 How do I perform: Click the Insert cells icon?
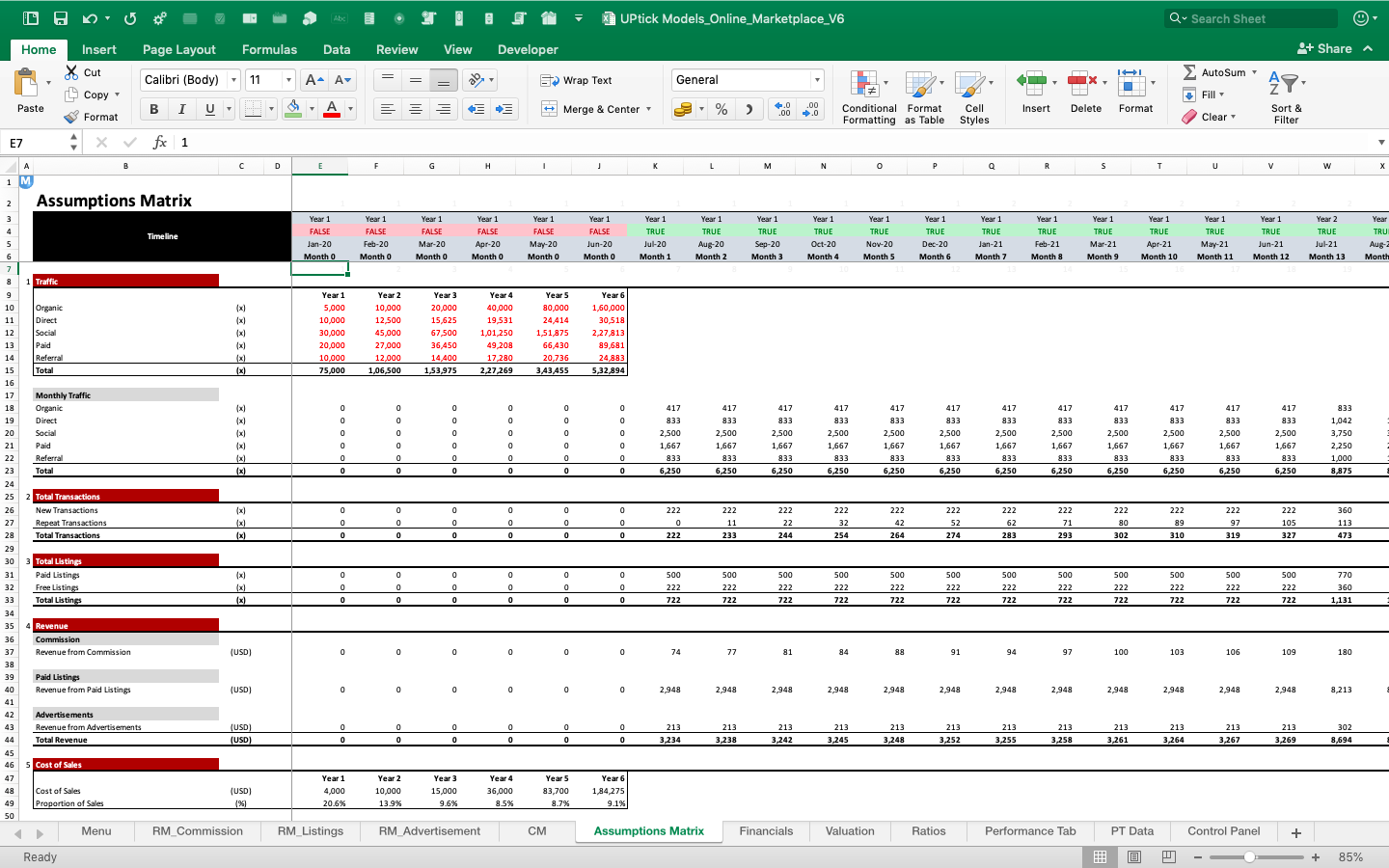(1032, 84)
